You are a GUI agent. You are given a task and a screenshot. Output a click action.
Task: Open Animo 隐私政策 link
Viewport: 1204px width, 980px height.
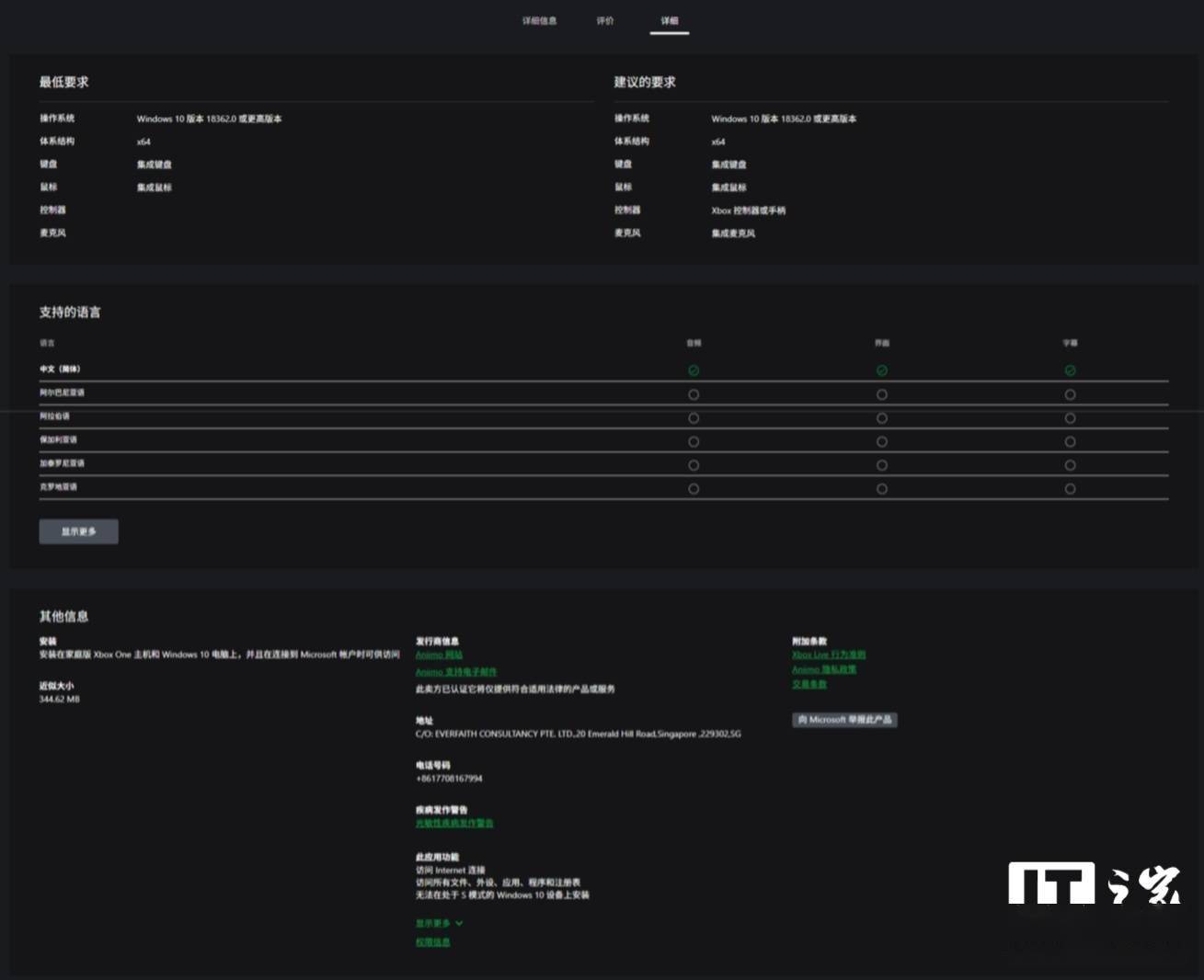pyautogui.click(x=824, y=669)
